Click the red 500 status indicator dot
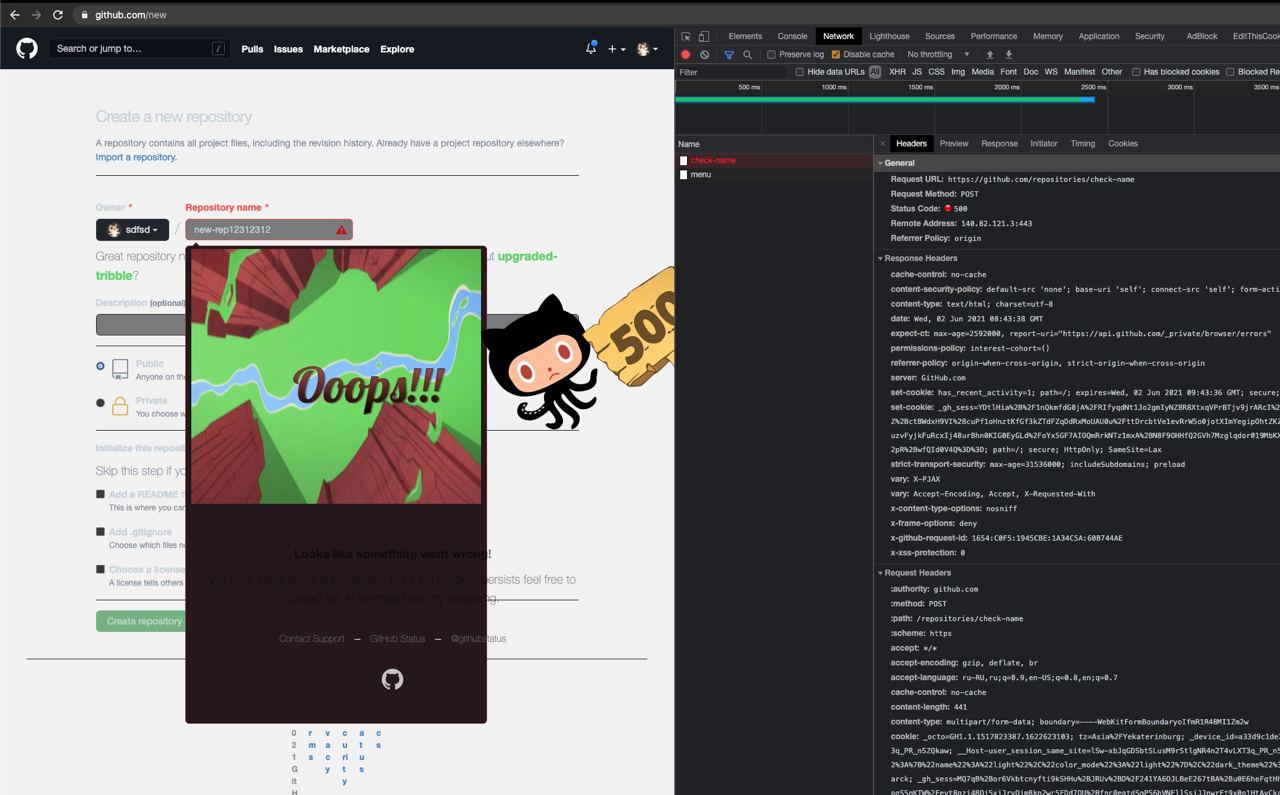Image resolution: width=1280 pixels, height=795 pixels. 948,209
